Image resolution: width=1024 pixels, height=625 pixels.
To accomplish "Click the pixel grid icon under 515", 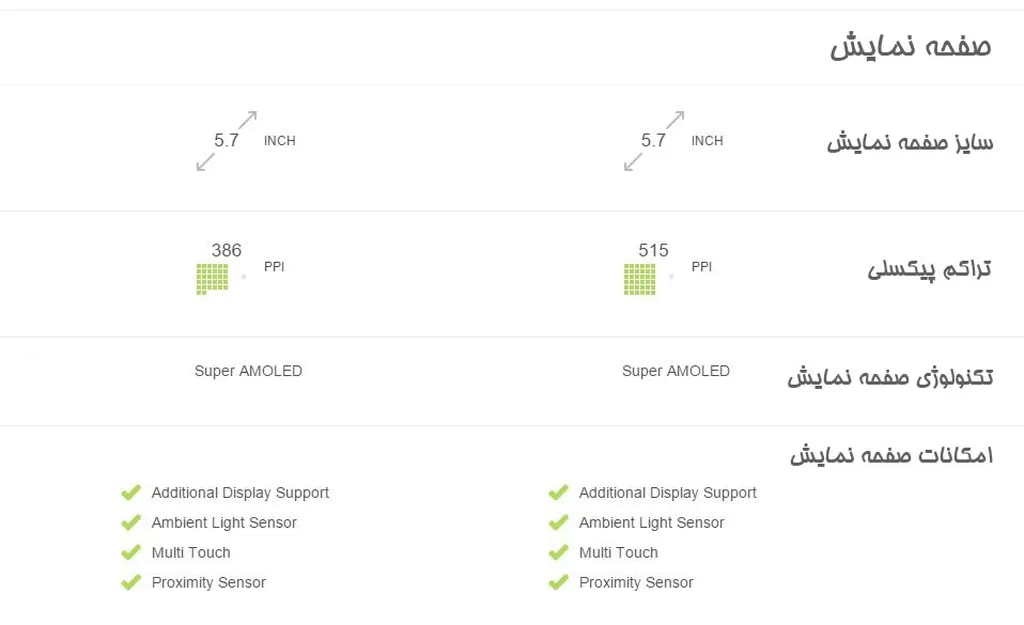I will click(640, 279).
